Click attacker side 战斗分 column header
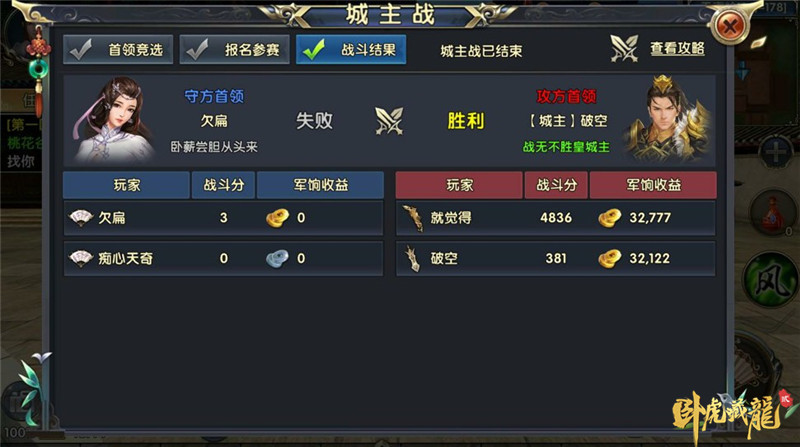The image size is (800, 447). tap(556, 185)
